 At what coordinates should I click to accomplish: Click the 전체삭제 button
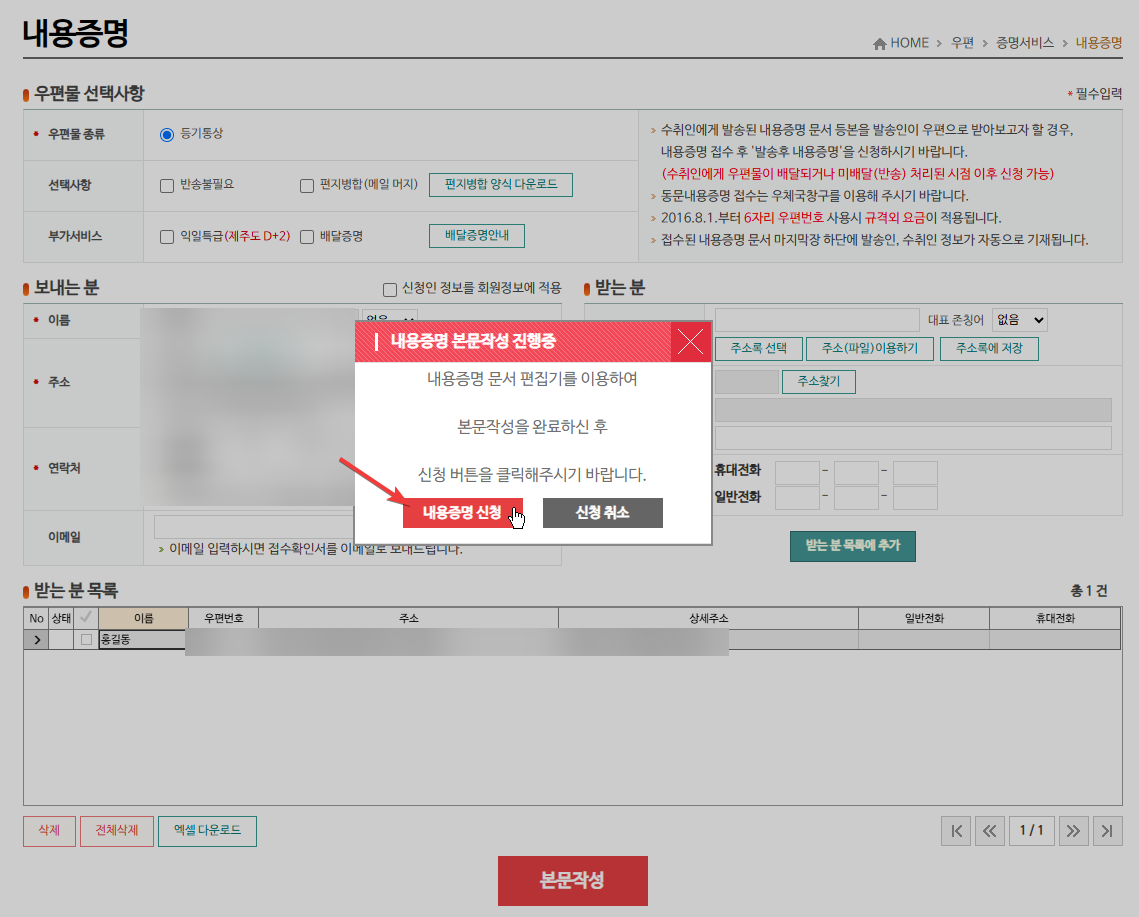point(117,831)
